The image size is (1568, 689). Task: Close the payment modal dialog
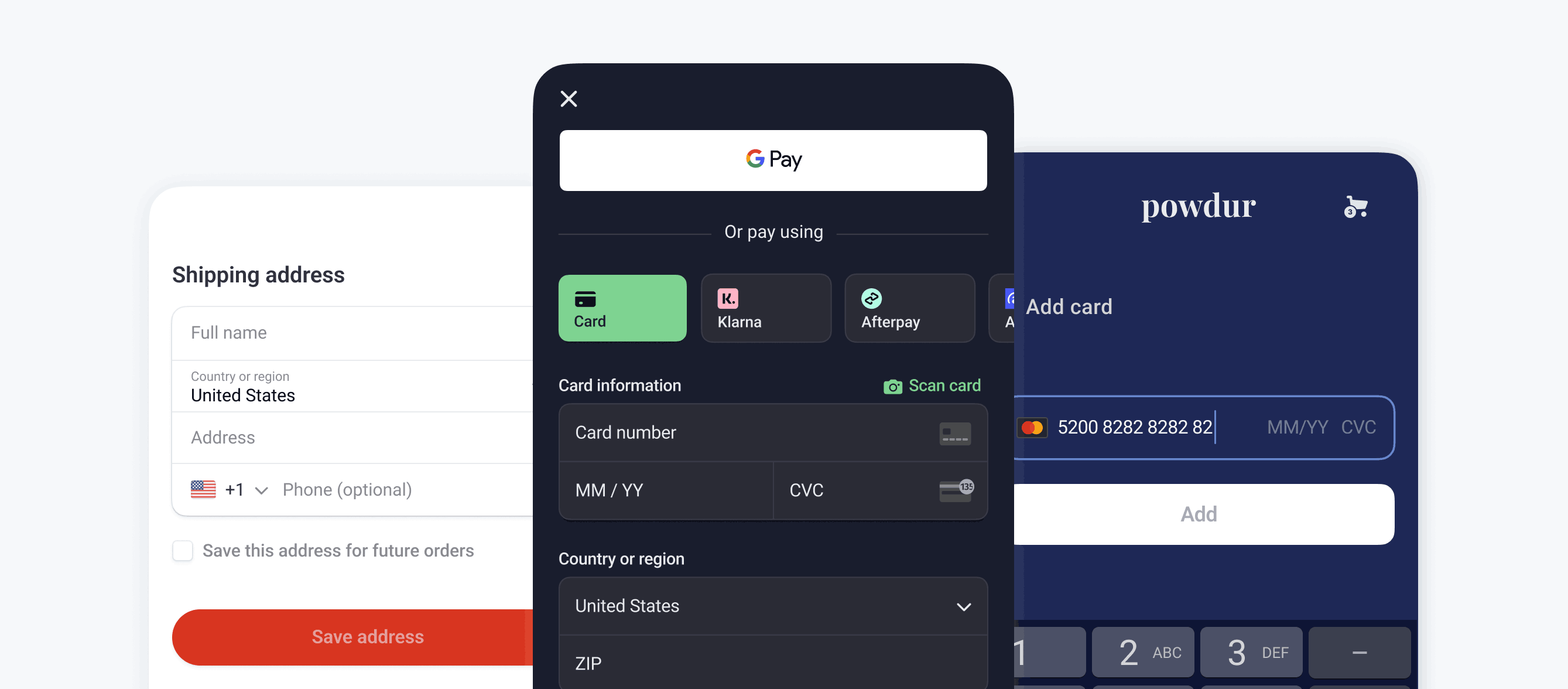point(568,98)
